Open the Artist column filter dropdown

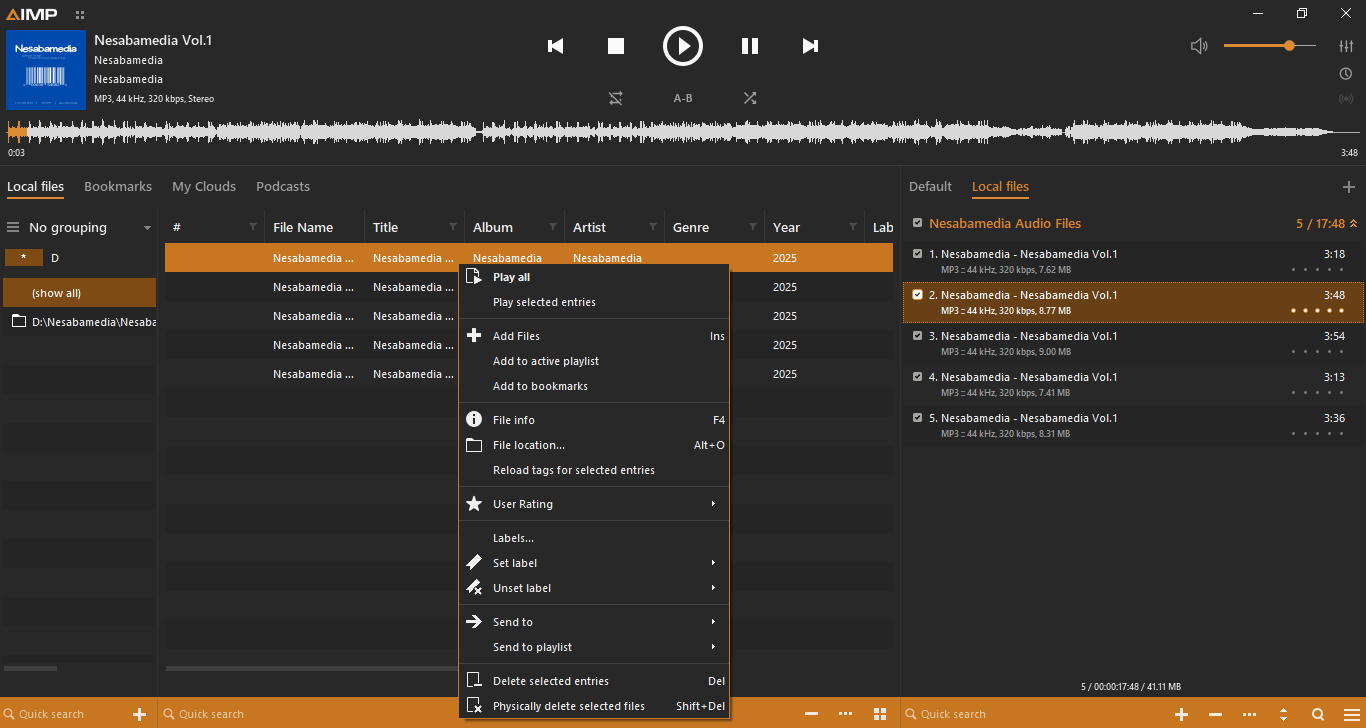tap(653, 227)
